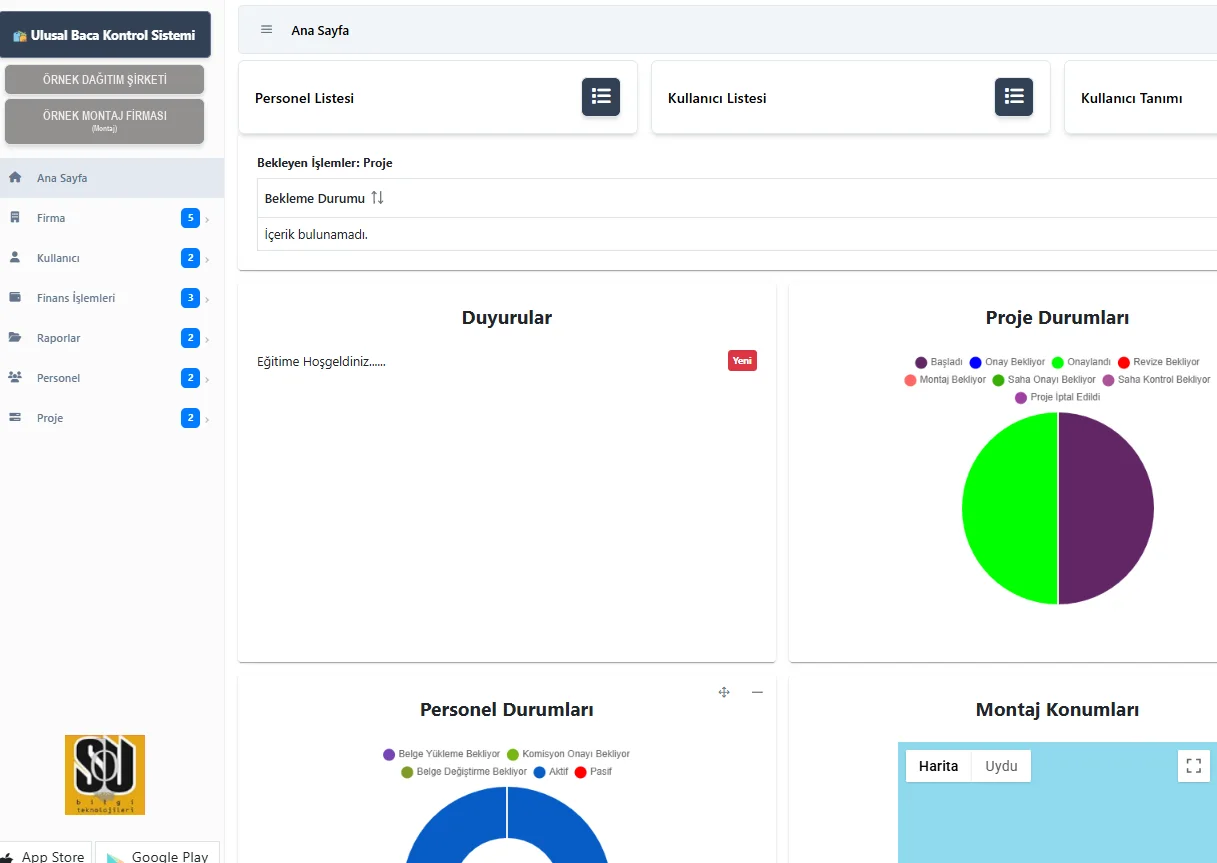Expand the Raporlar menu chevron
The image size is (1217, 863).
(x=207, y=339)
